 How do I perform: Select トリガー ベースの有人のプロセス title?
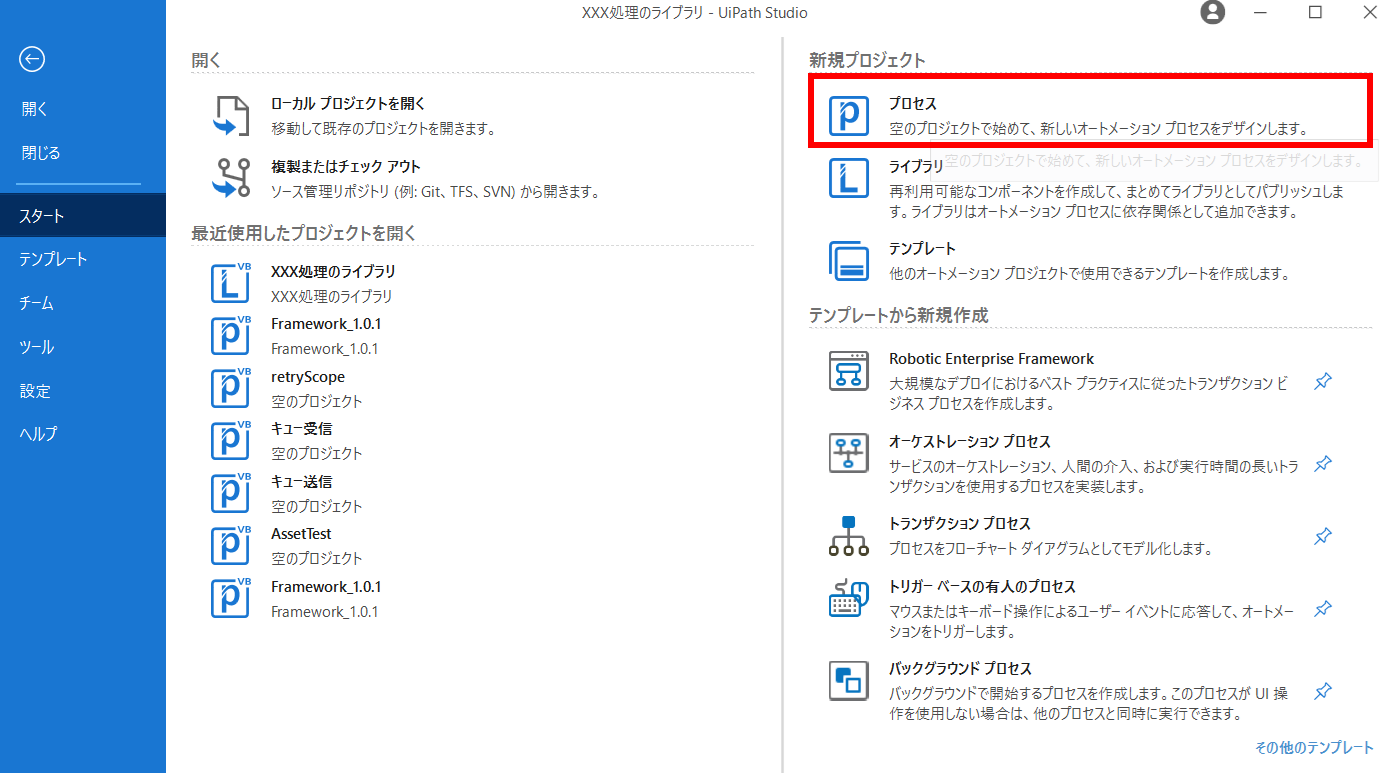tap(982, 587)
